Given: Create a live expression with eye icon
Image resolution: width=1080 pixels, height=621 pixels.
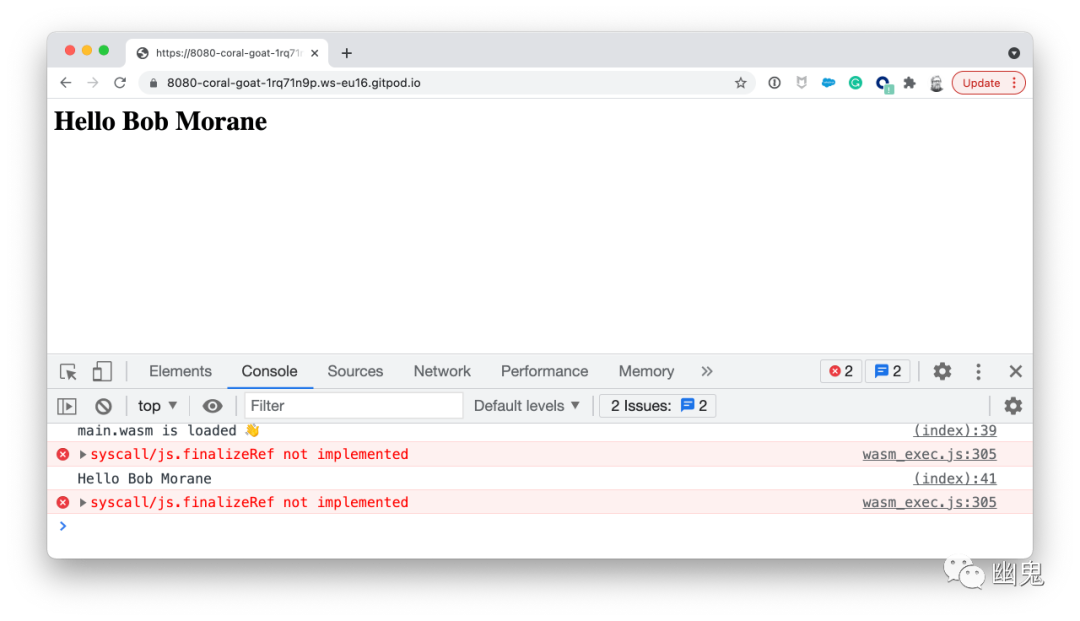Looking at the screenshot, I should 212,406.
